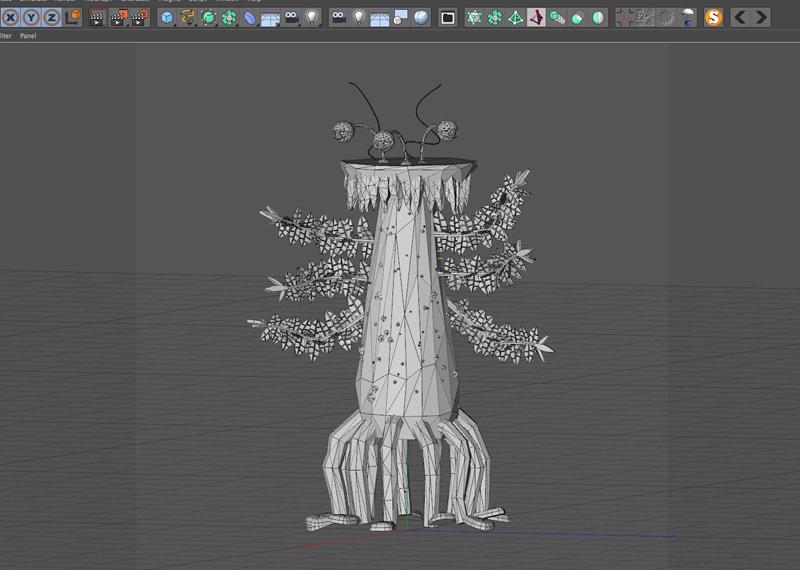Toggle the Z axis lock
The height and width of the screenshot is (570, 800).
click(52, 18)
